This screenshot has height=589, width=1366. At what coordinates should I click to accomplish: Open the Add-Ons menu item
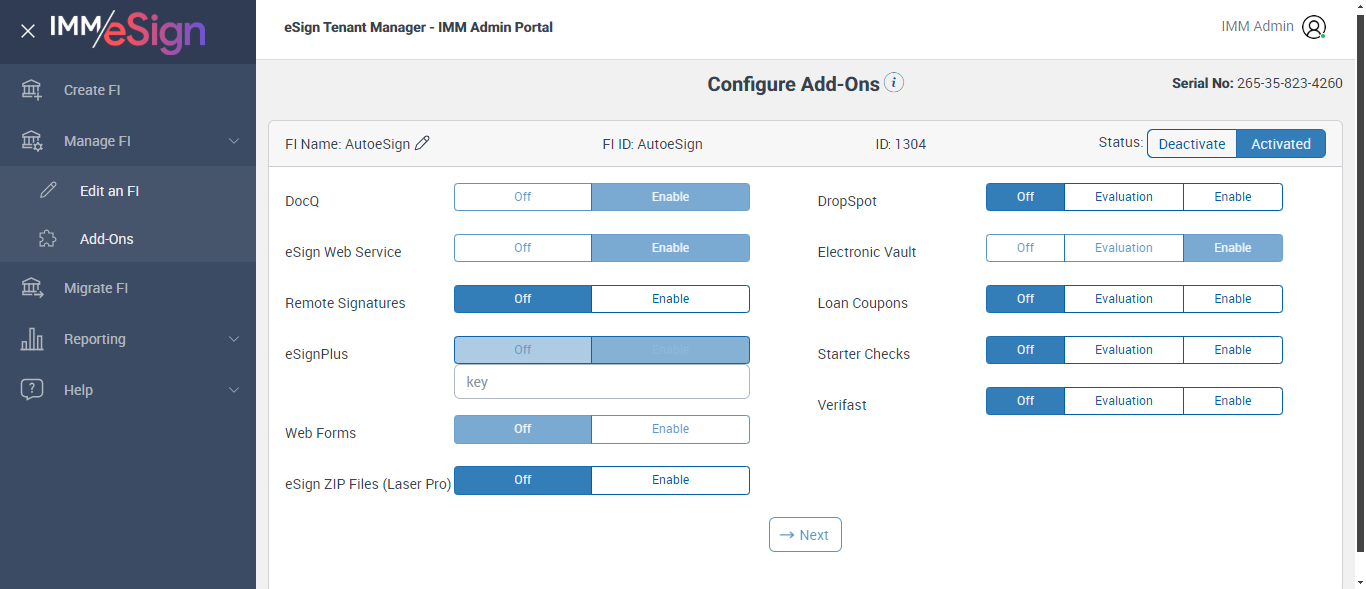click(x=106, y=239)
